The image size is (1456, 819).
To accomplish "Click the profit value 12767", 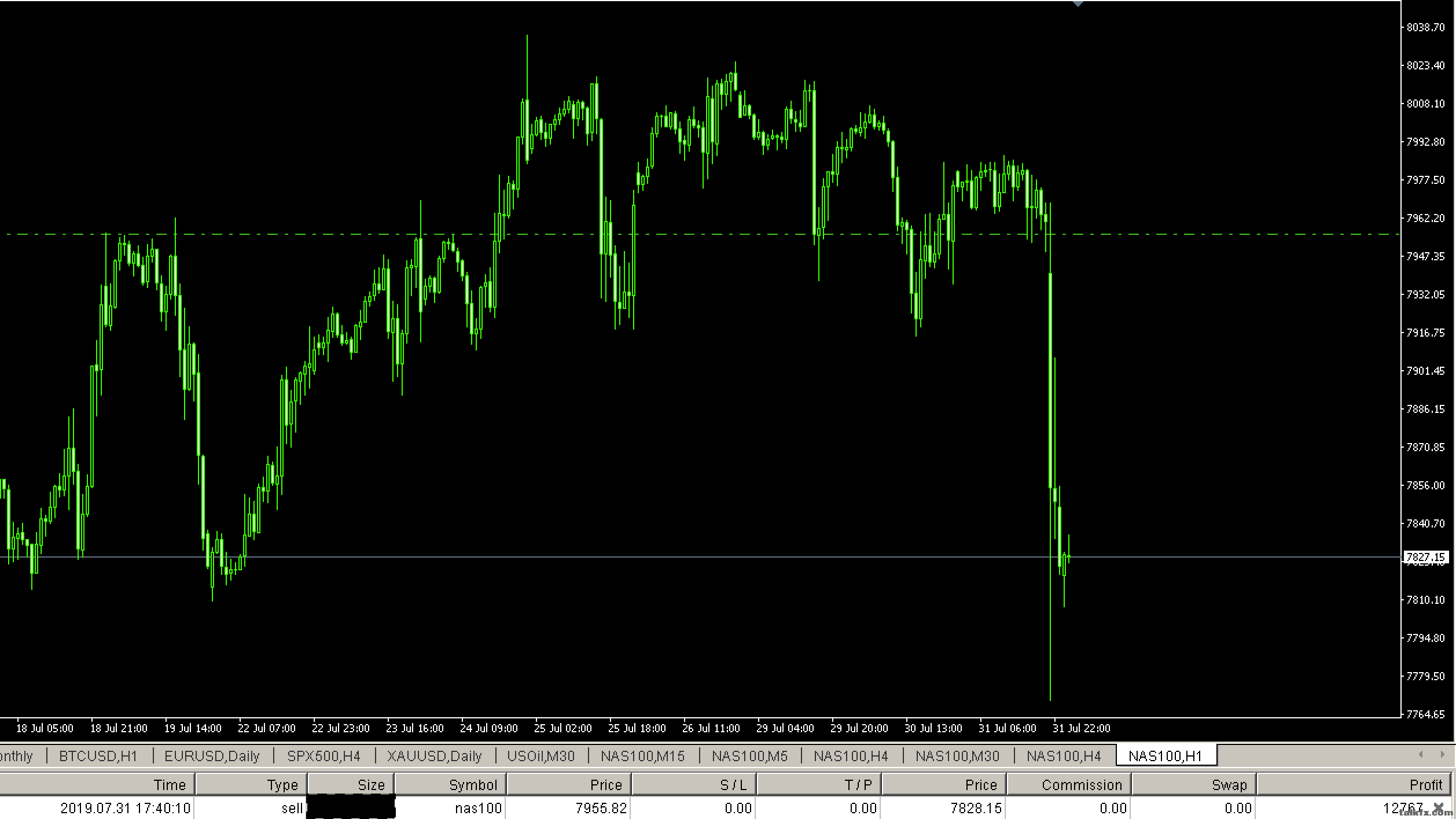I will (x=1403, y=808).
